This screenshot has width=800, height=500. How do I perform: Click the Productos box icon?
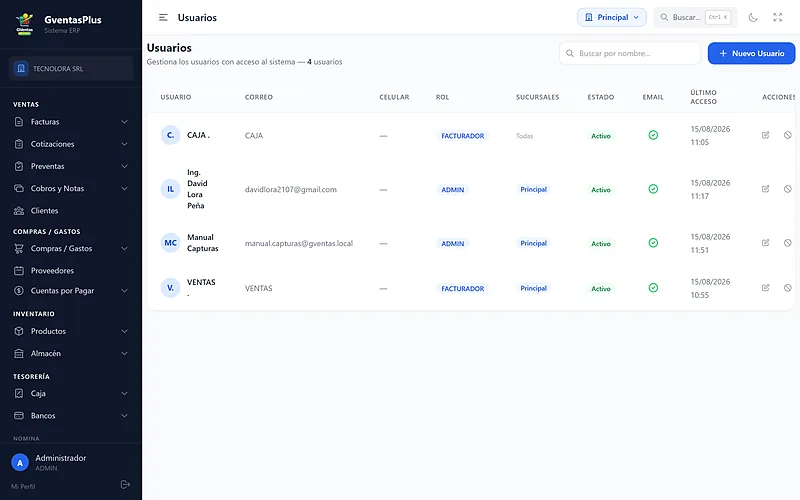pyautogui.click(x=19, y=331)
